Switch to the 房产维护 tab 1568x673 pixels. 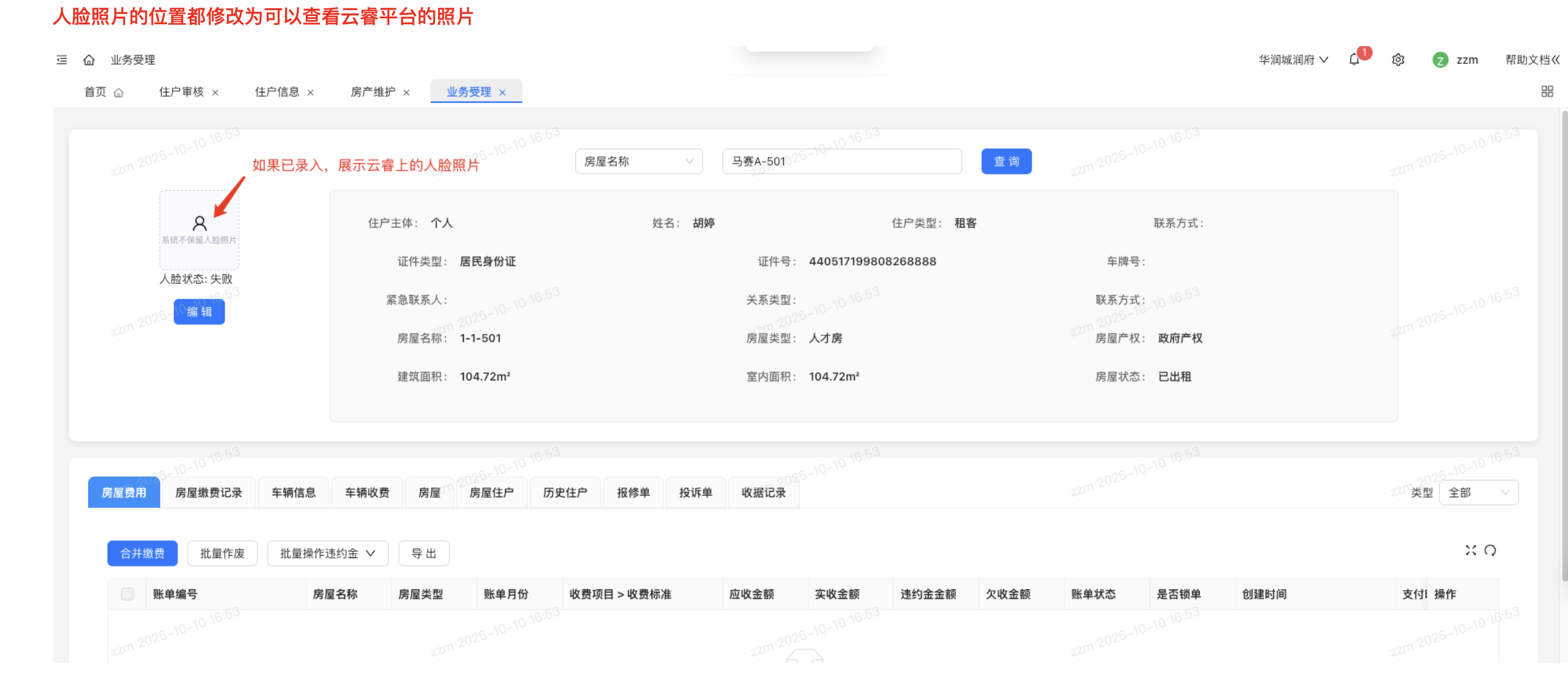(373, 92)
